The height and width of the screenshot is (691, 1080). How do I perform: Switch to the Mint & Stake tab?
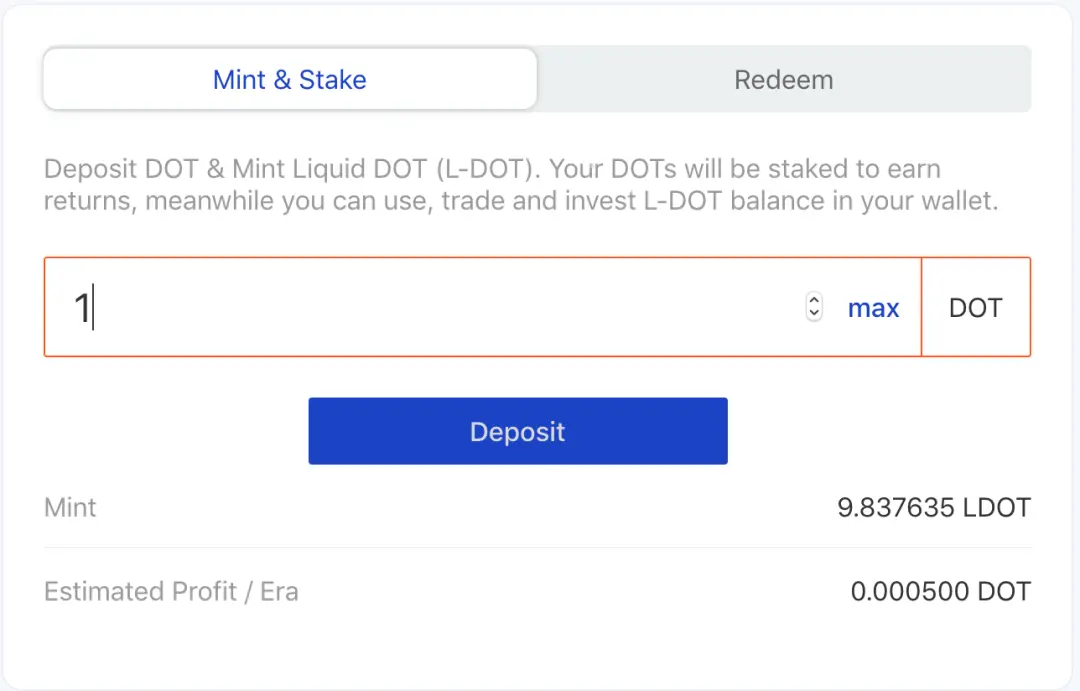tap(289, 80)
